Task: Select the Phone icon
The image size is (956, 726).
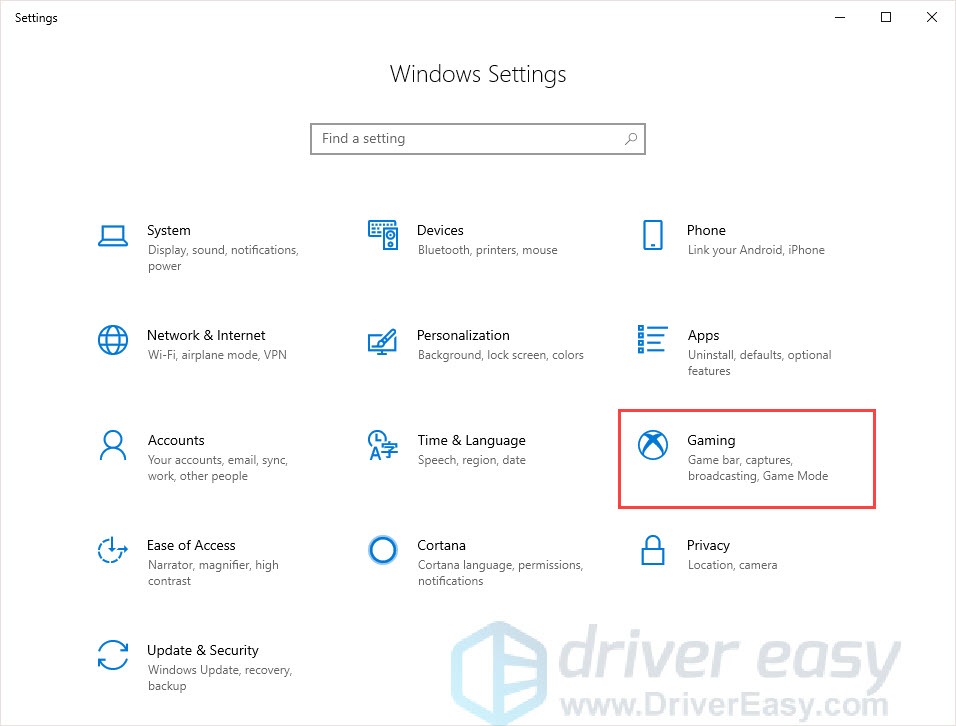Action: (652, 236)
